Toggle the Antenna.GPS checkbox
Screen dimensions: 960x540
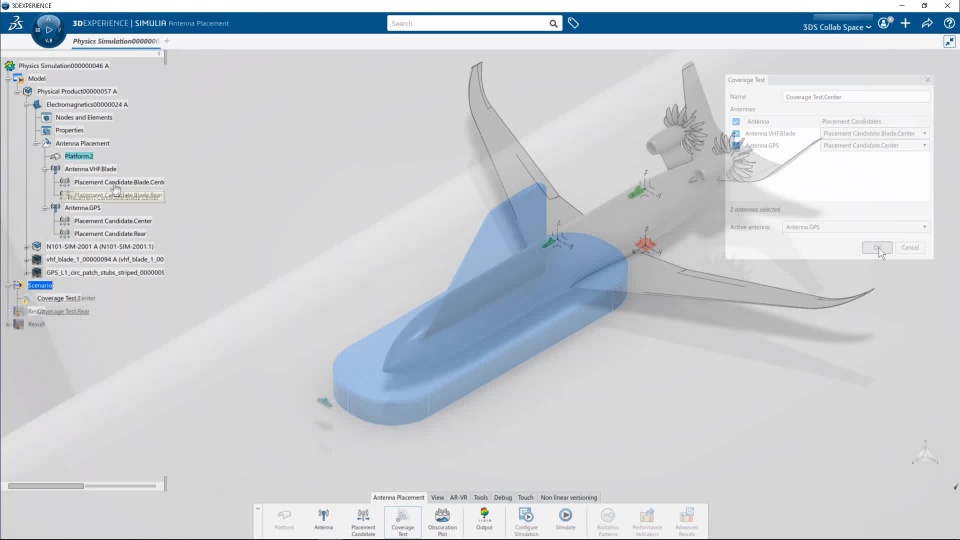736,146
